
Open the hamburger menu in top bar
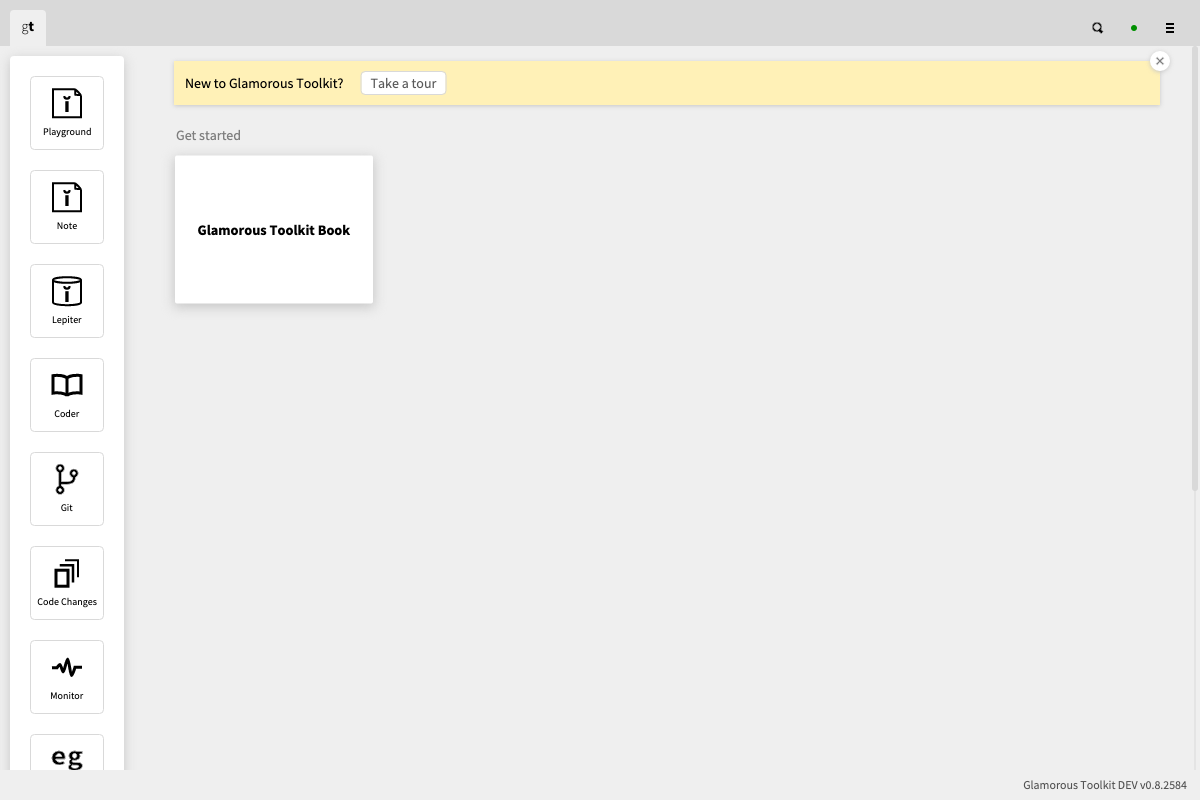tap(1170, 28)
